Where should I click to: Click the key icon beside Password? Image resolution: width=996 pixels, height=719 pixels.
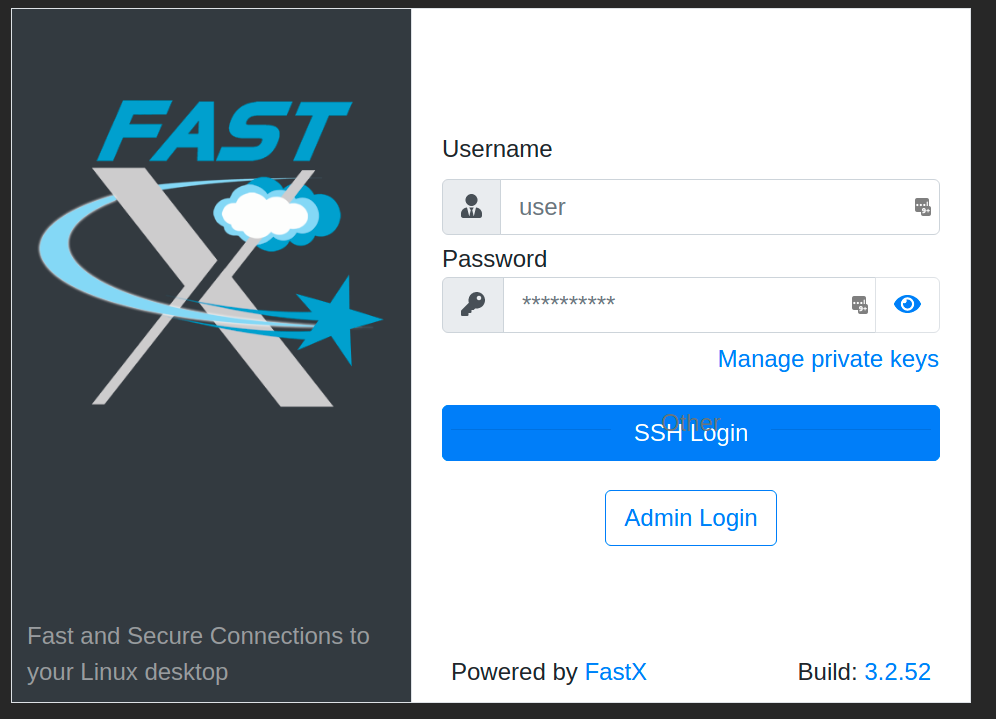pyautogui.click(x=473, y=304)
